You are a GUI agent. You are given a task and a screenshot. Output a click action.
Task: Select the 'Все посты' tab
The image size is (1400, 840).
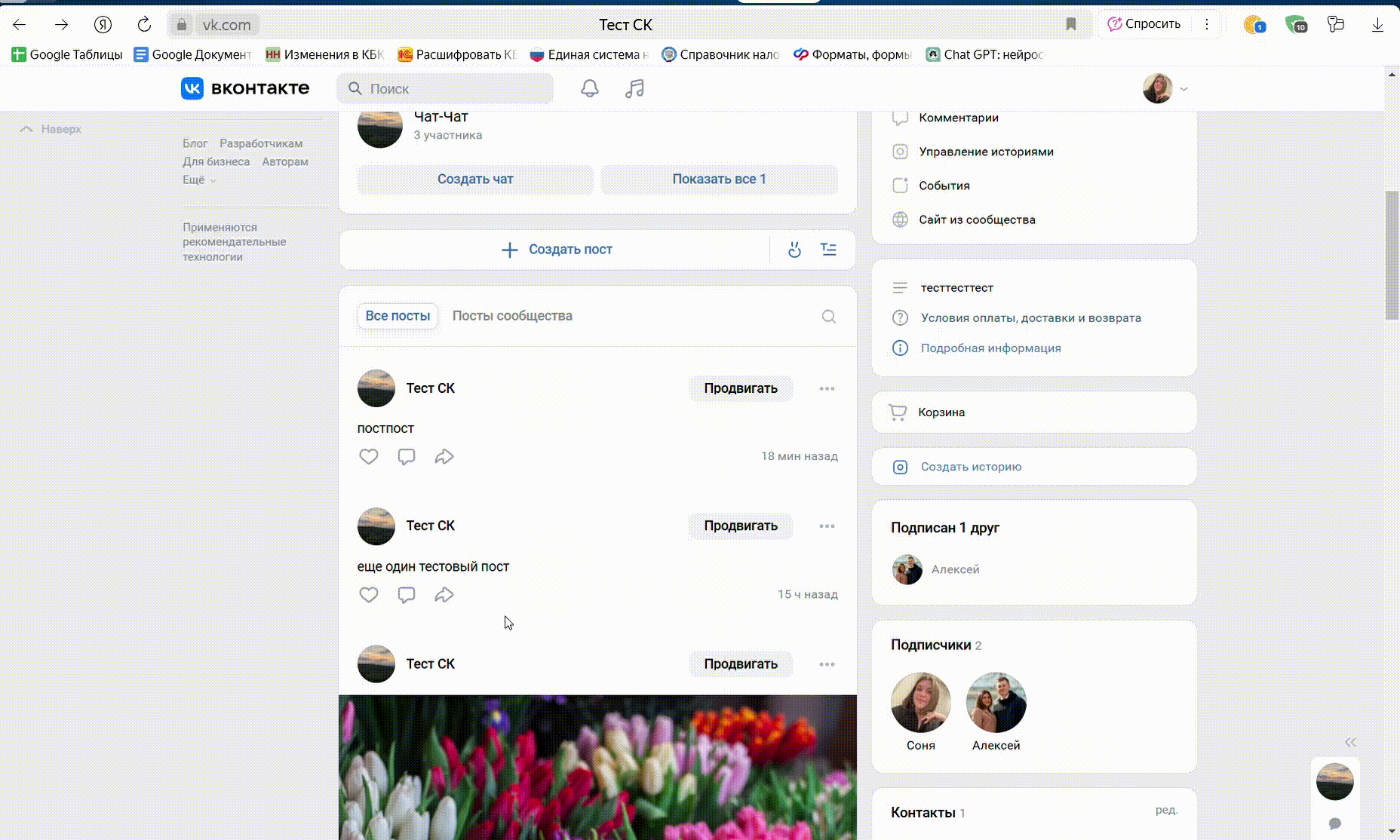click(398, 316)
